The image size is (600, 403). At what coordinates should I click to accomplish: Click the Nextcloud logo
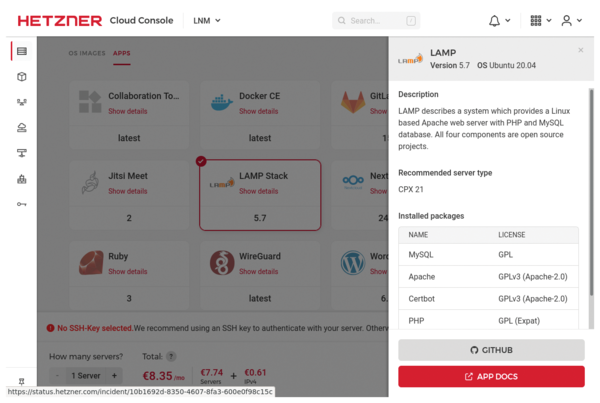point(353,181)
